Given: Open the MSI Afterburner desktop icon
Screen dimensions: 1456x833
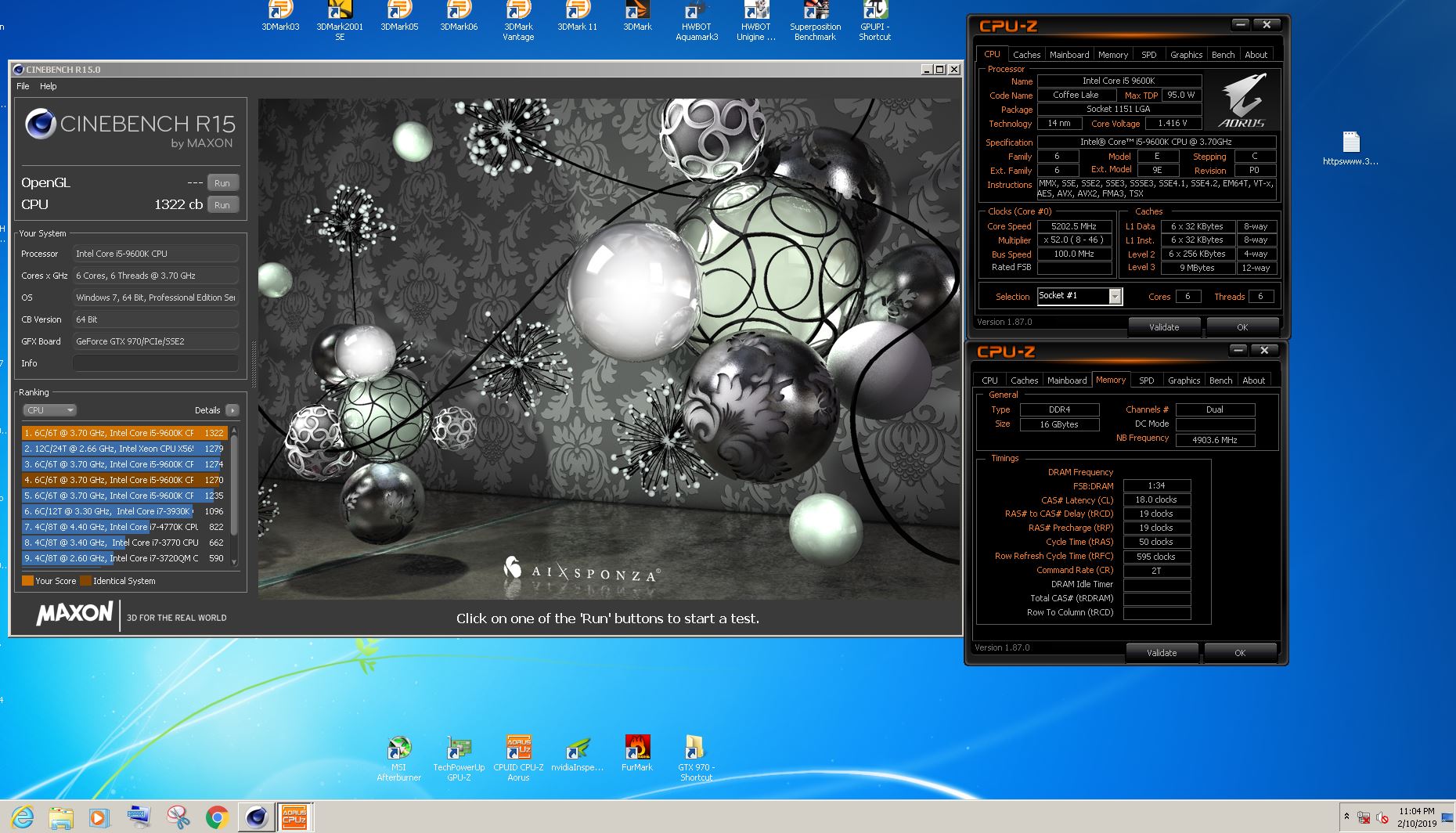Looking at the screenshot, I should 399,758.
